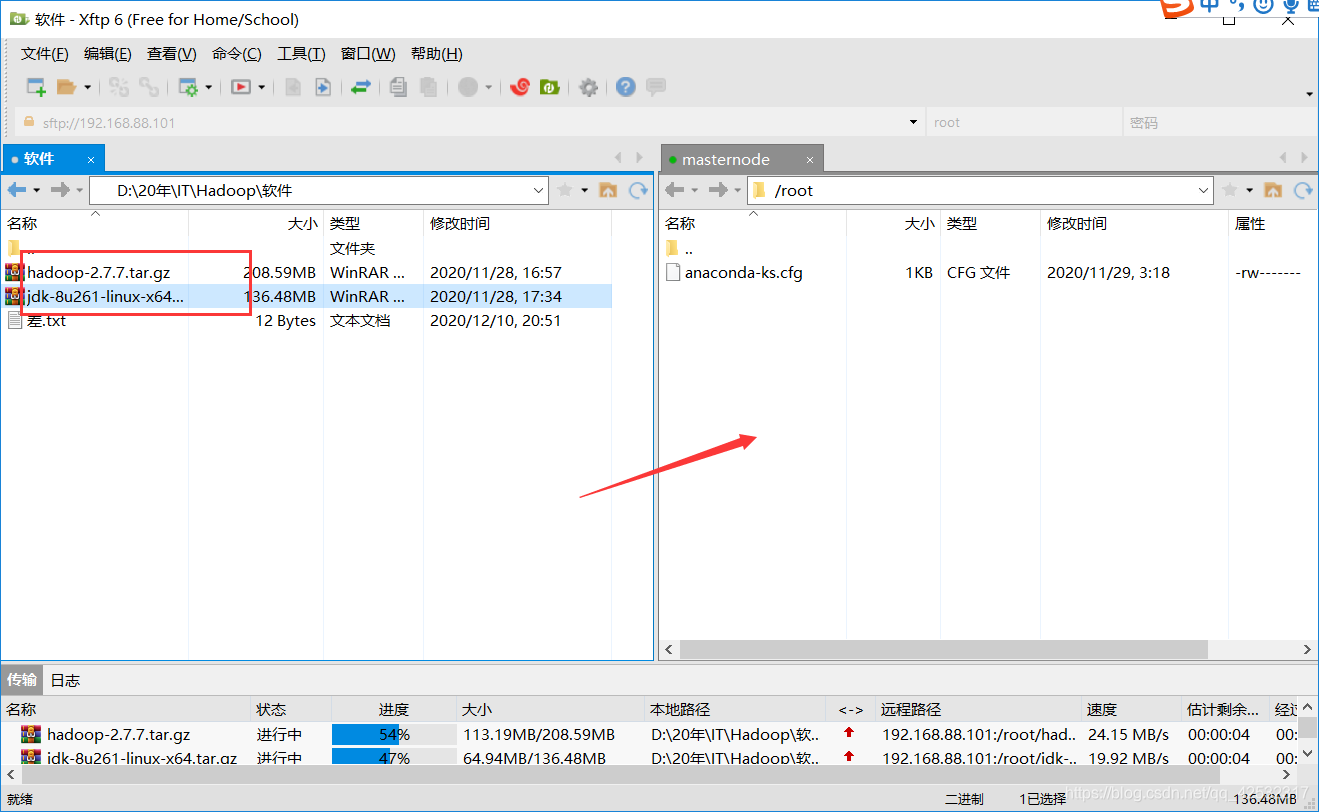
Task: Launch Xshell via red swirl icon
Action: (x=519, y=87)
